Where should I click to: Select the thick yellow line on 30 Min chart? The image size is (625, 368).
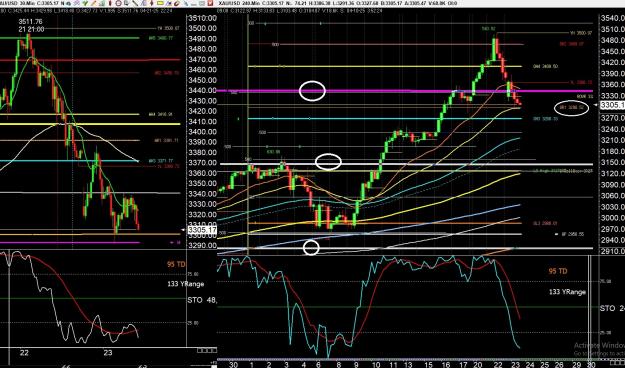point(90,124)
